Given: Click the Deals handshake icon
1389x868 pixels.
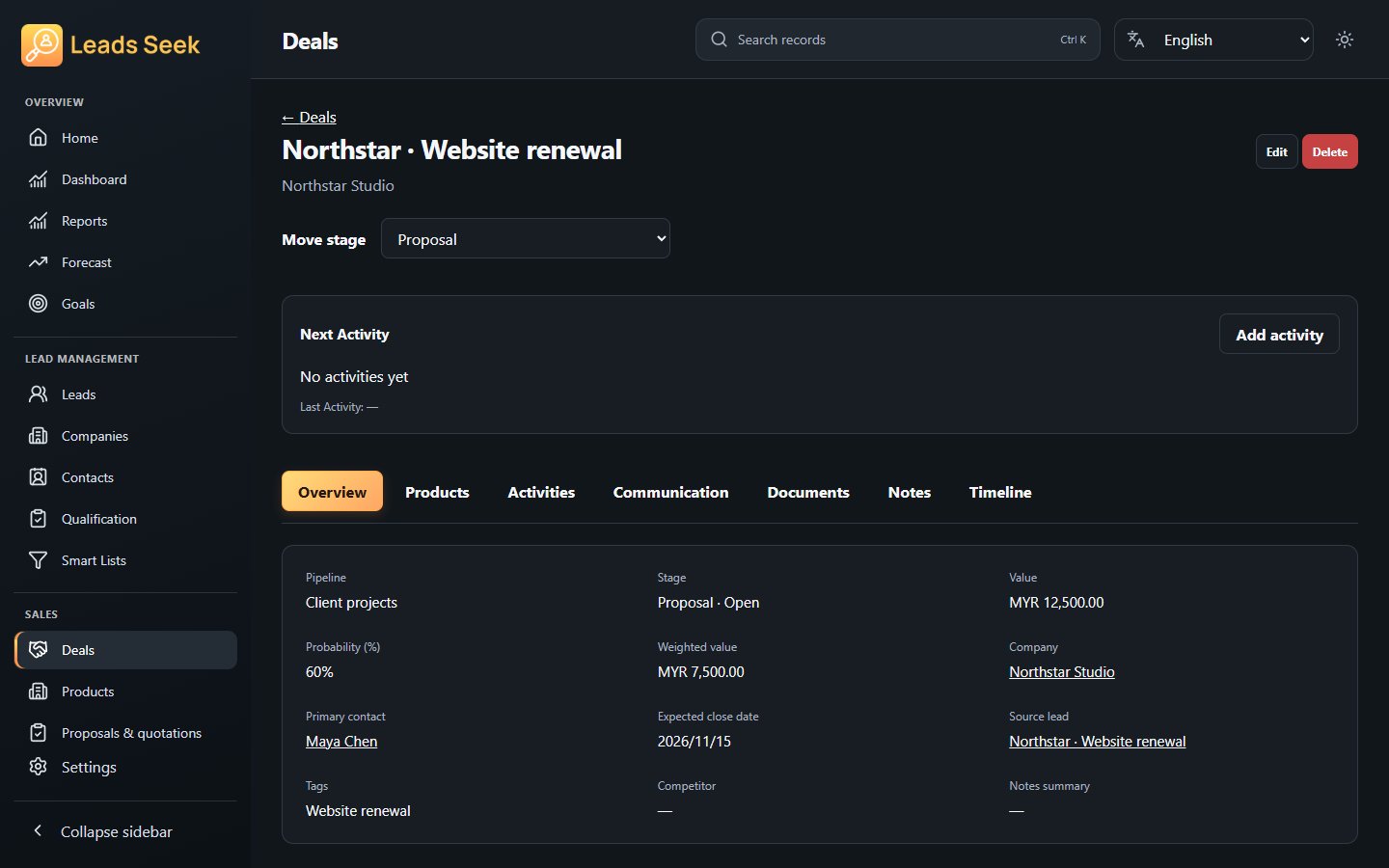Looking at the screenshot, I should [38, 650].
